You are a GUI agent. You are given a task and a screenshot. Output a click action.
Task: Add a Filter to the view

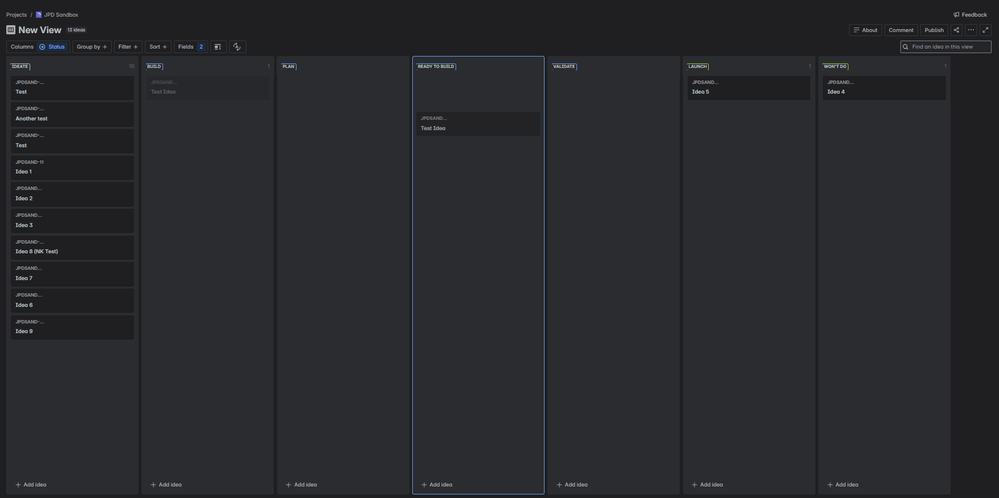pyautogui.click(x=128, y=46)
